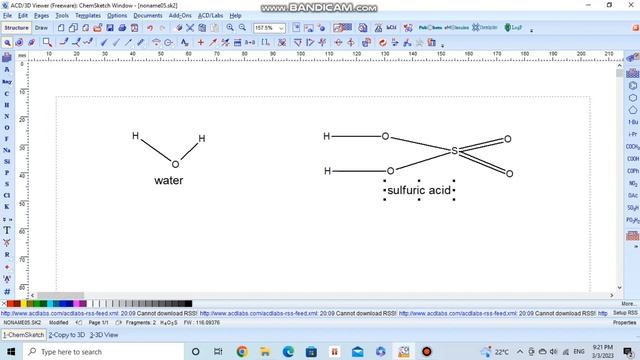Open Google Chrome from taskbar

pyautogui.click(x=242, y=351)
